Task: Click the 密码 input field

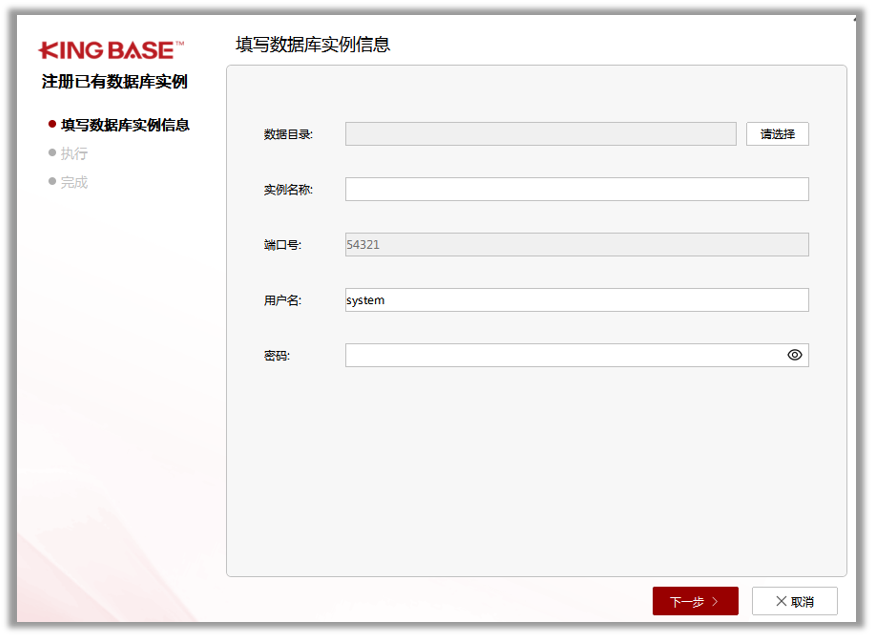Action: click(560, 354)
